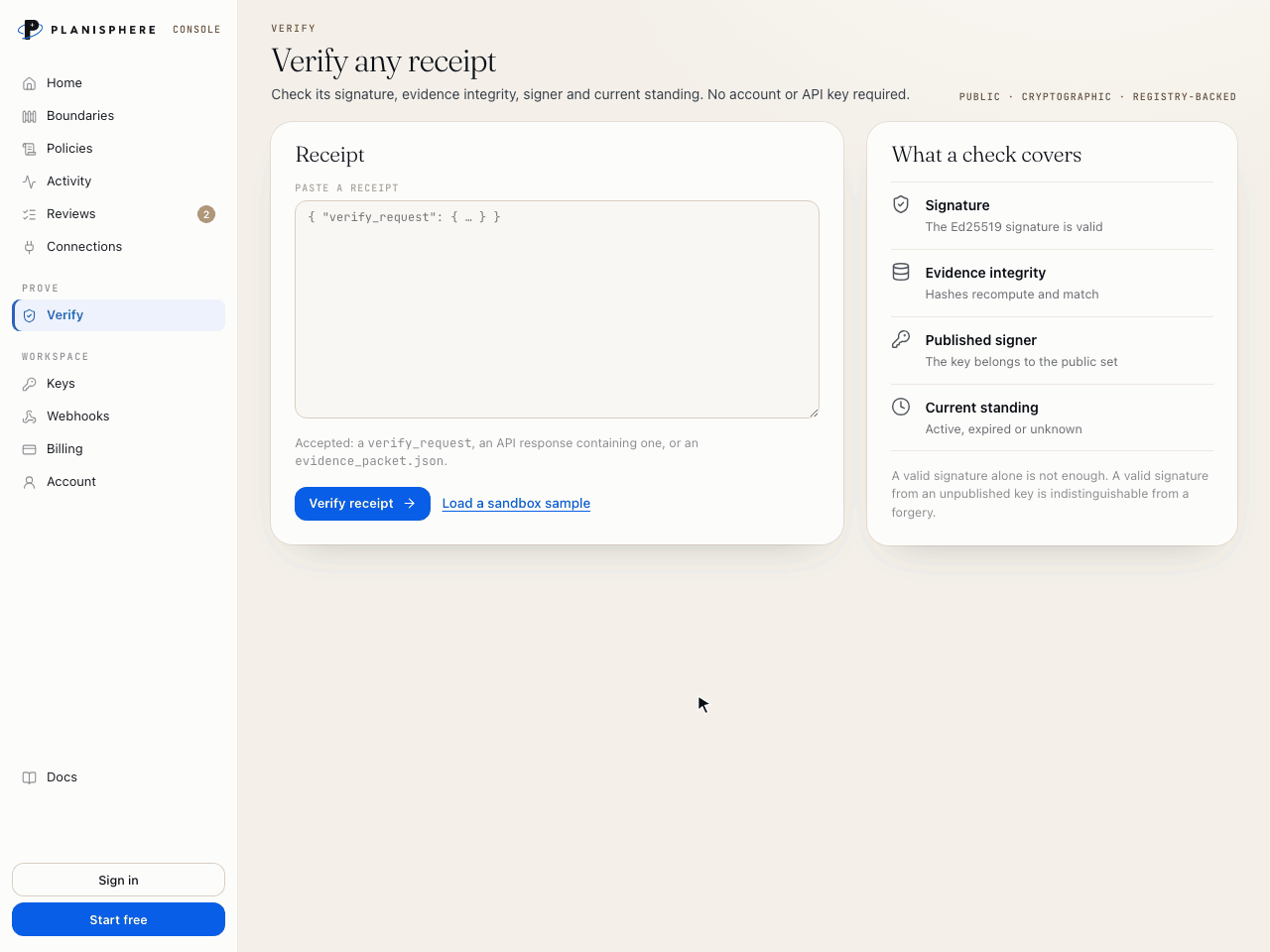Click the Billing card icon
Screen dimensions: 1270x952
pyautogui.click(x=30, y=449)
